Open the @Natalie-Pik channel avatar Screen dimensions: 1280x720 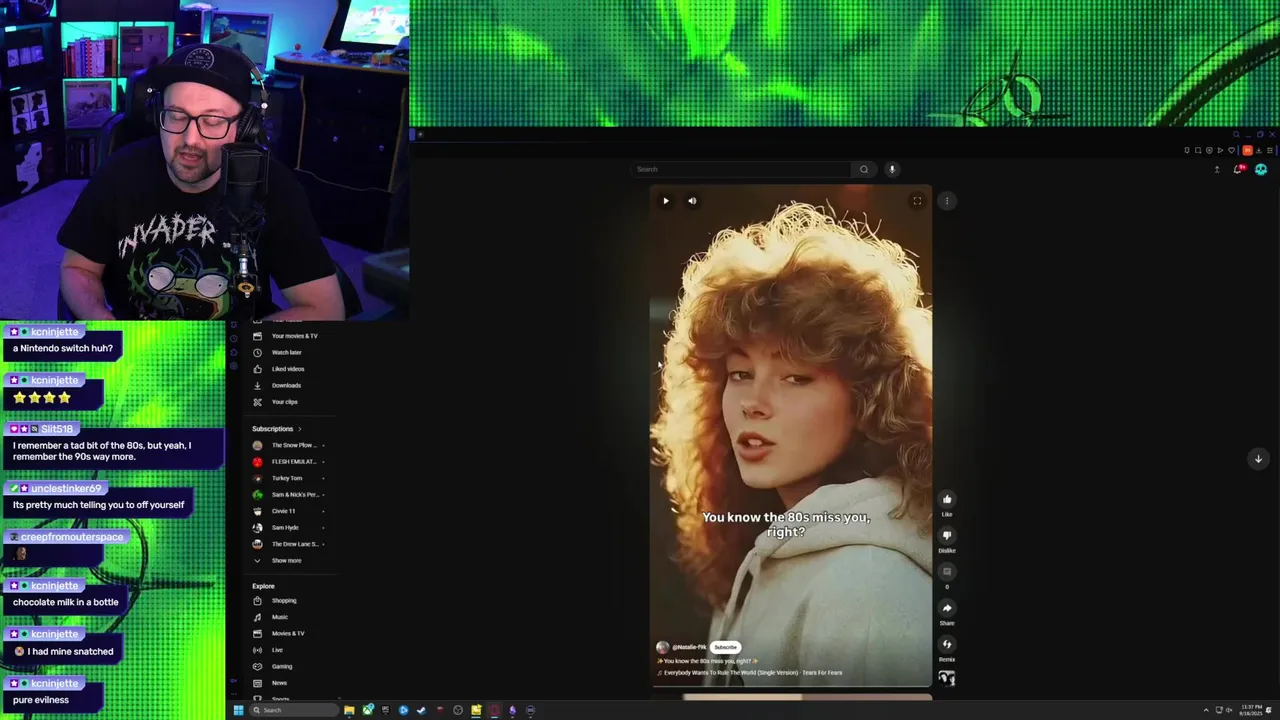(662, 647)
